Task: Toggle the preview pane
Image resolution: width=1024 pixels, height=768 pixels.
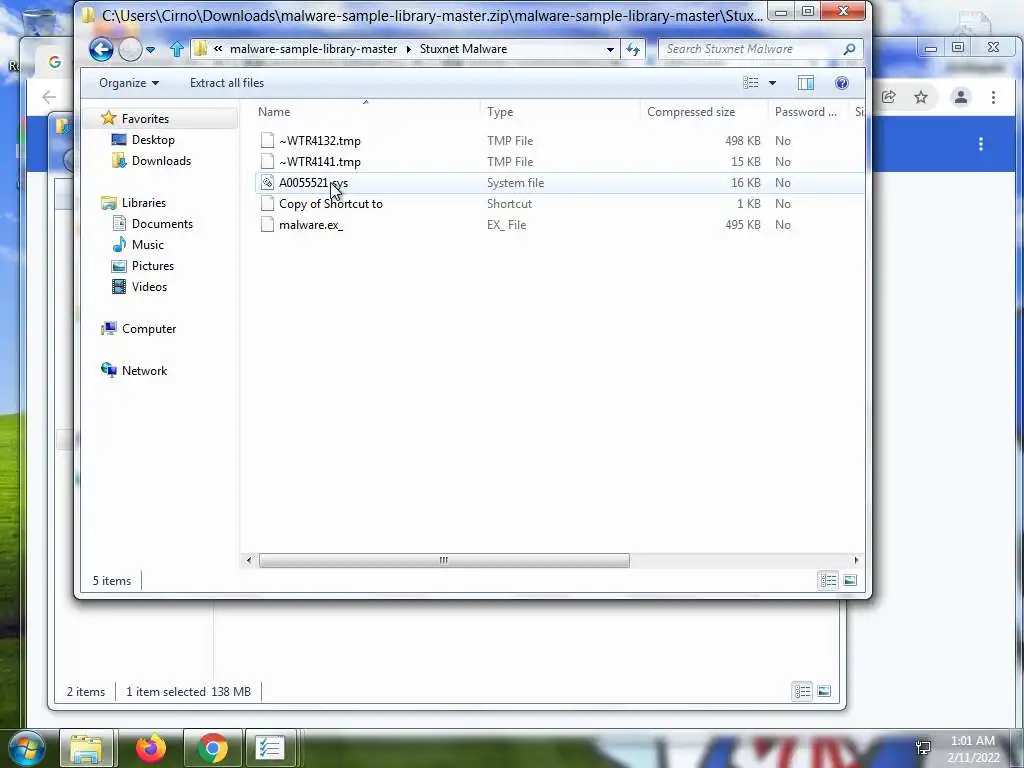Action: (x=806, y=83)
